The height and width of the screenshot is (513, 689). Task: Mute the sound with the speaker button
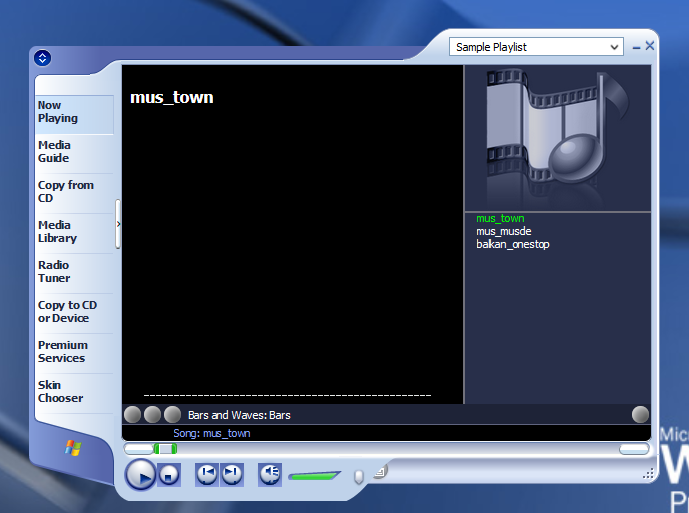click(x=270, y=474)
